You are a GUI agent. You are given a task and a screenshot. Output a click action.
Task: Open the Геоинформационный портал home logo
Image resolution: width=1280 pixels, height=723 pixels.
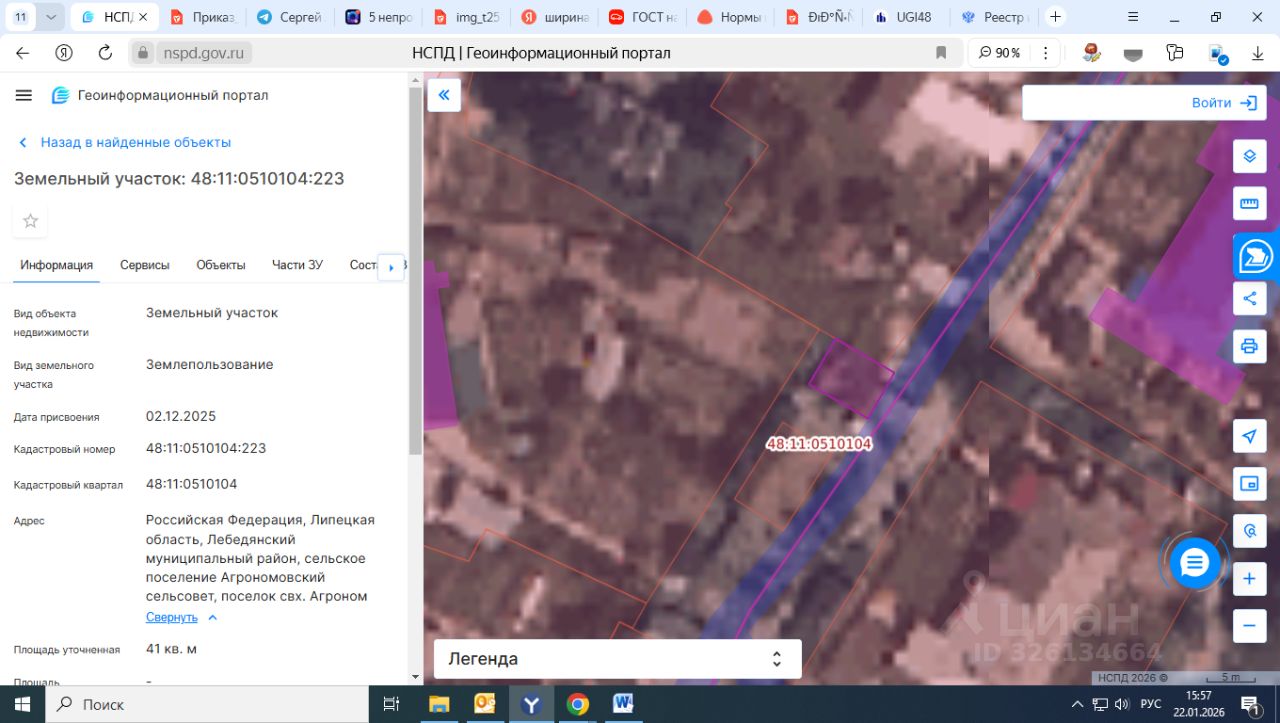(x=160, y=95)
